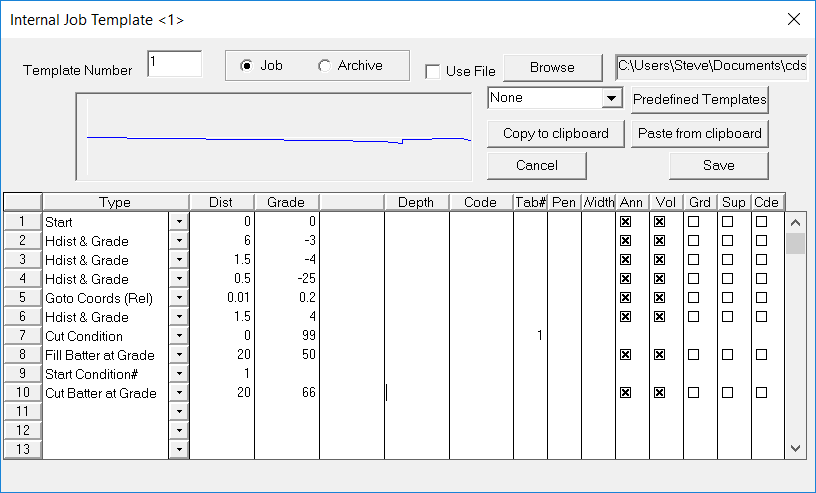This screenshot has height=493, width=816.
Task: Click Copy to clipboard
Action: 555,133
